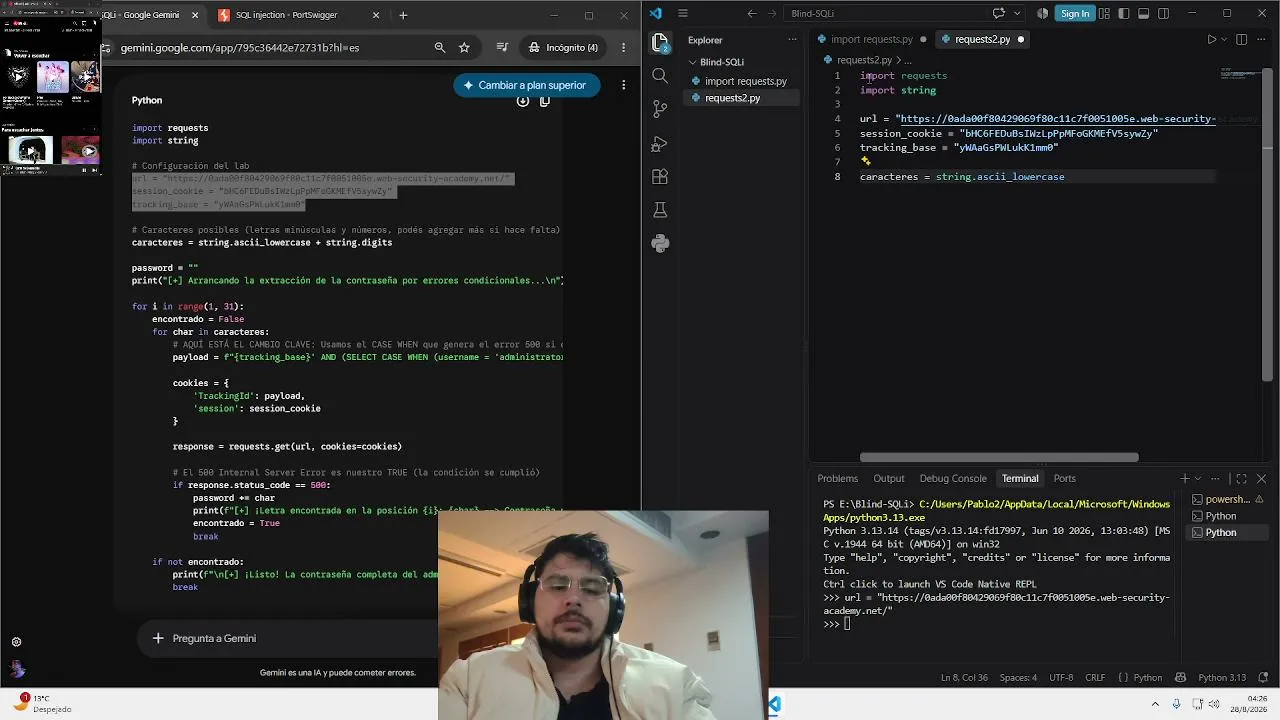Screen dimensions: 1280x720
Task: Click the editor horizontal scrollbar
Action: coord(999,458)
